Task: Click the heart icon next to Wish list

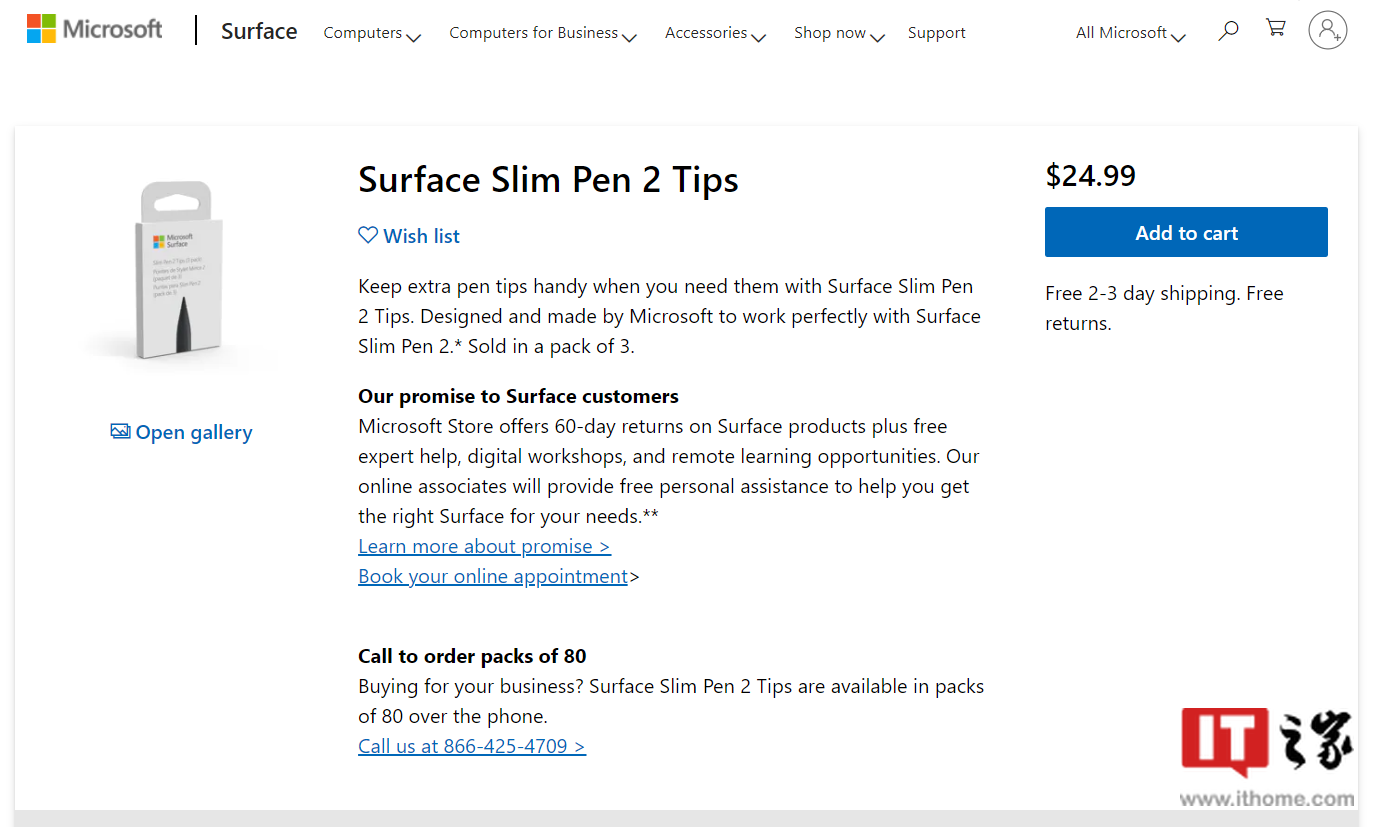Action: pos(368,235)
